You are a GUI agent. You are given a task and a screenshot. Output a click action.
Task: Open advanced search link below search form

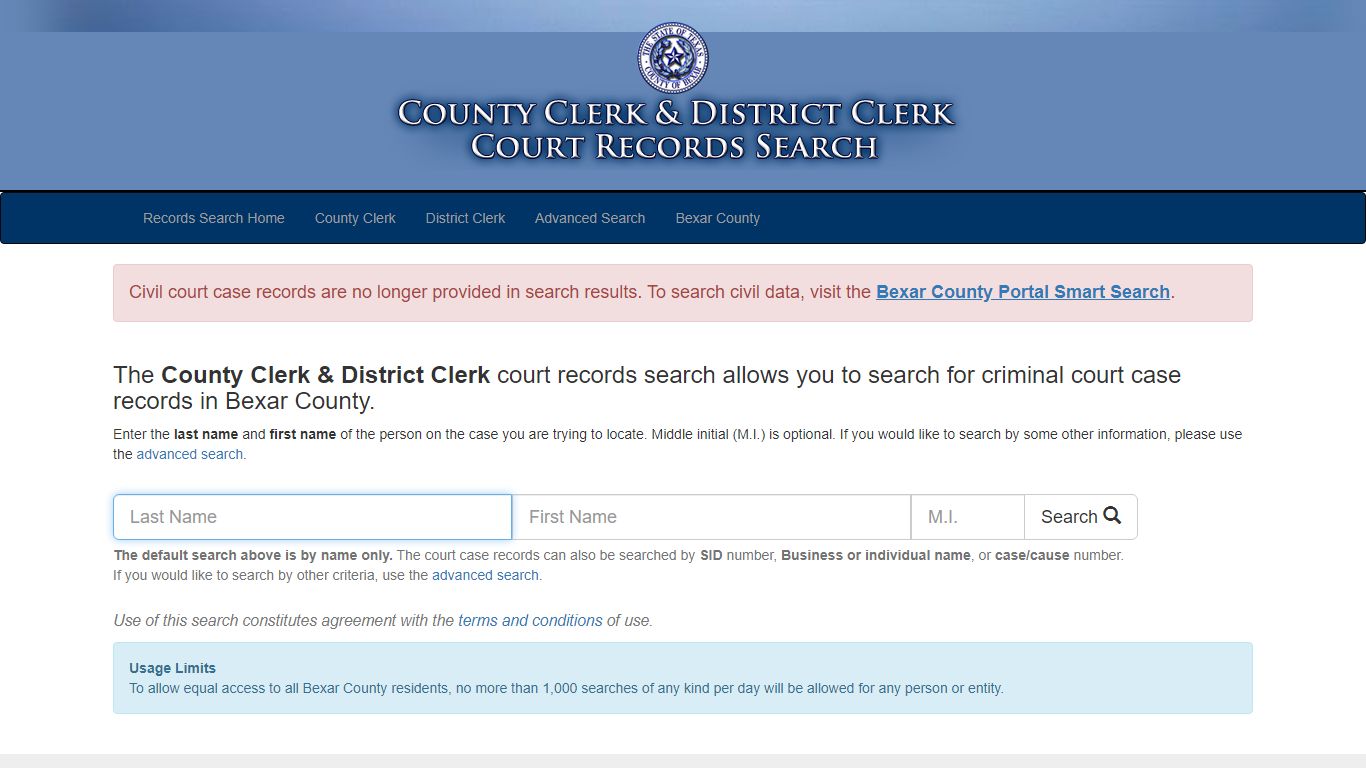485,575
